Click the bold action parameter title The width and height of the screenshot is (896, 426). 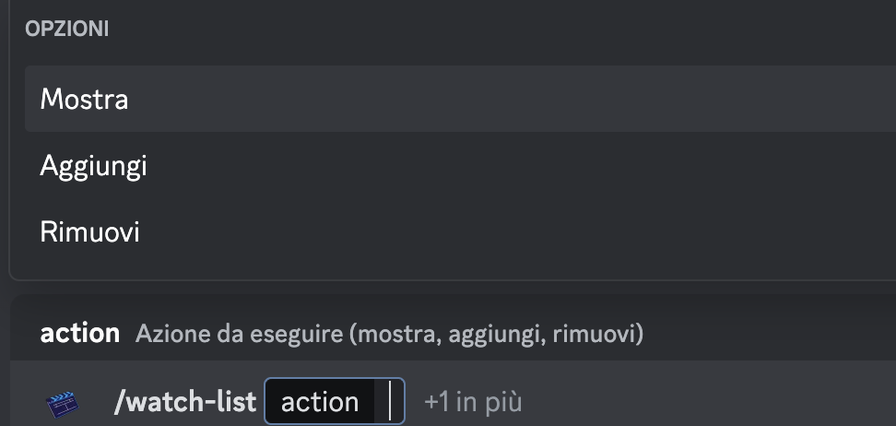(x=80, y=333)
